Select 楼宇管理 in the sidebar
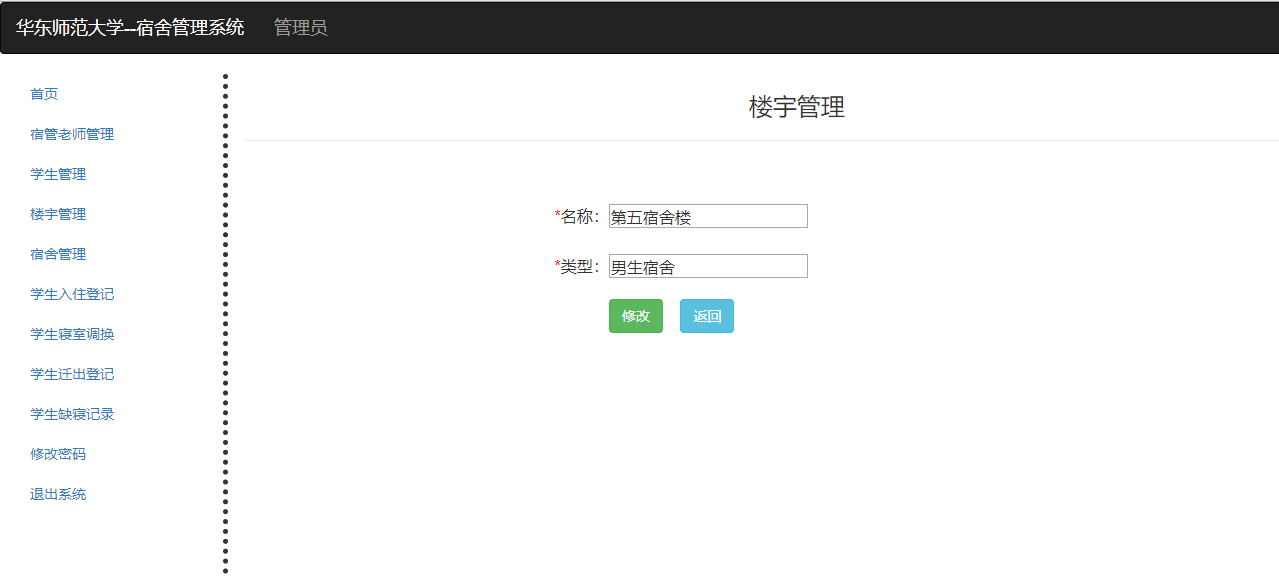 (x=58, y=214)
